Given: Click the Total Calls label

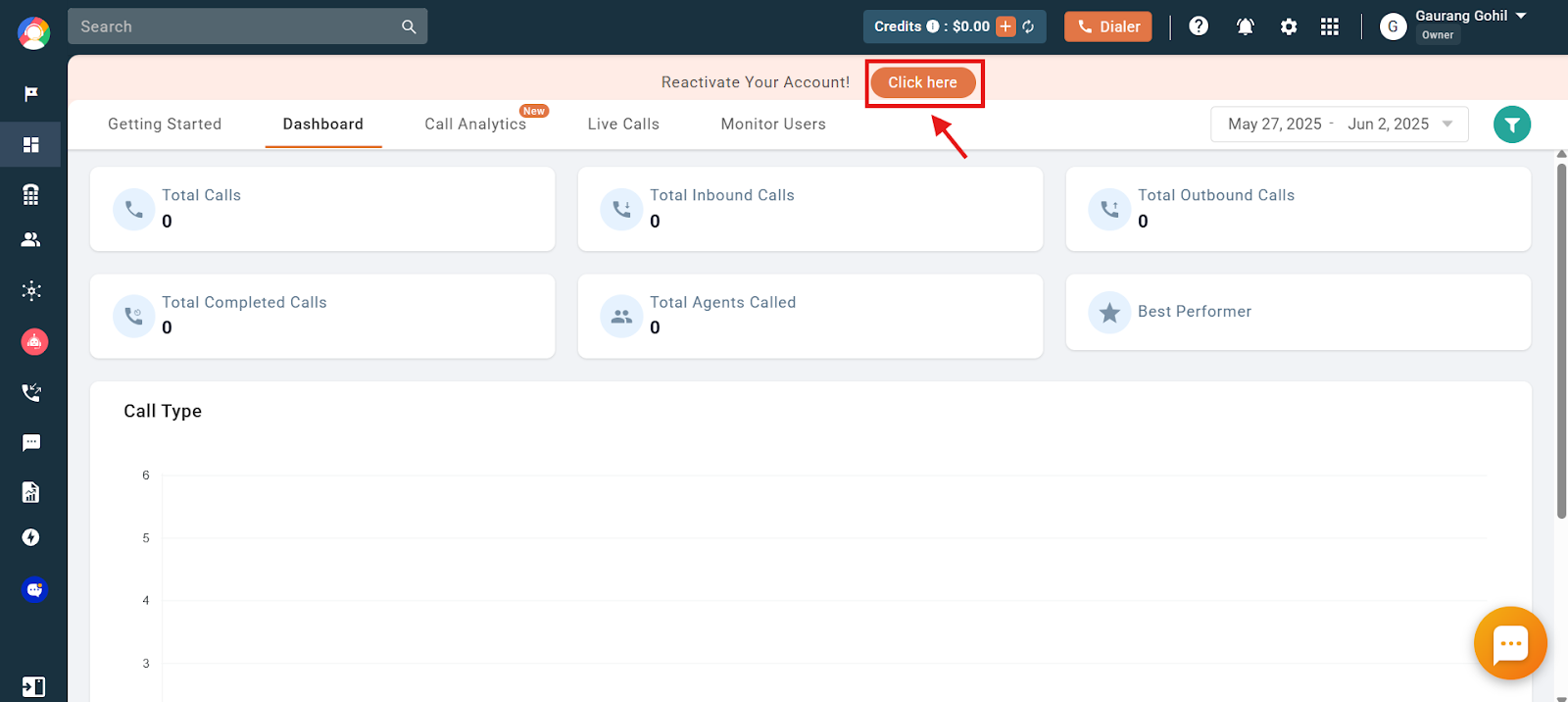Looking at the screenshot, I should pyautogui.click(x=201, y=195).
